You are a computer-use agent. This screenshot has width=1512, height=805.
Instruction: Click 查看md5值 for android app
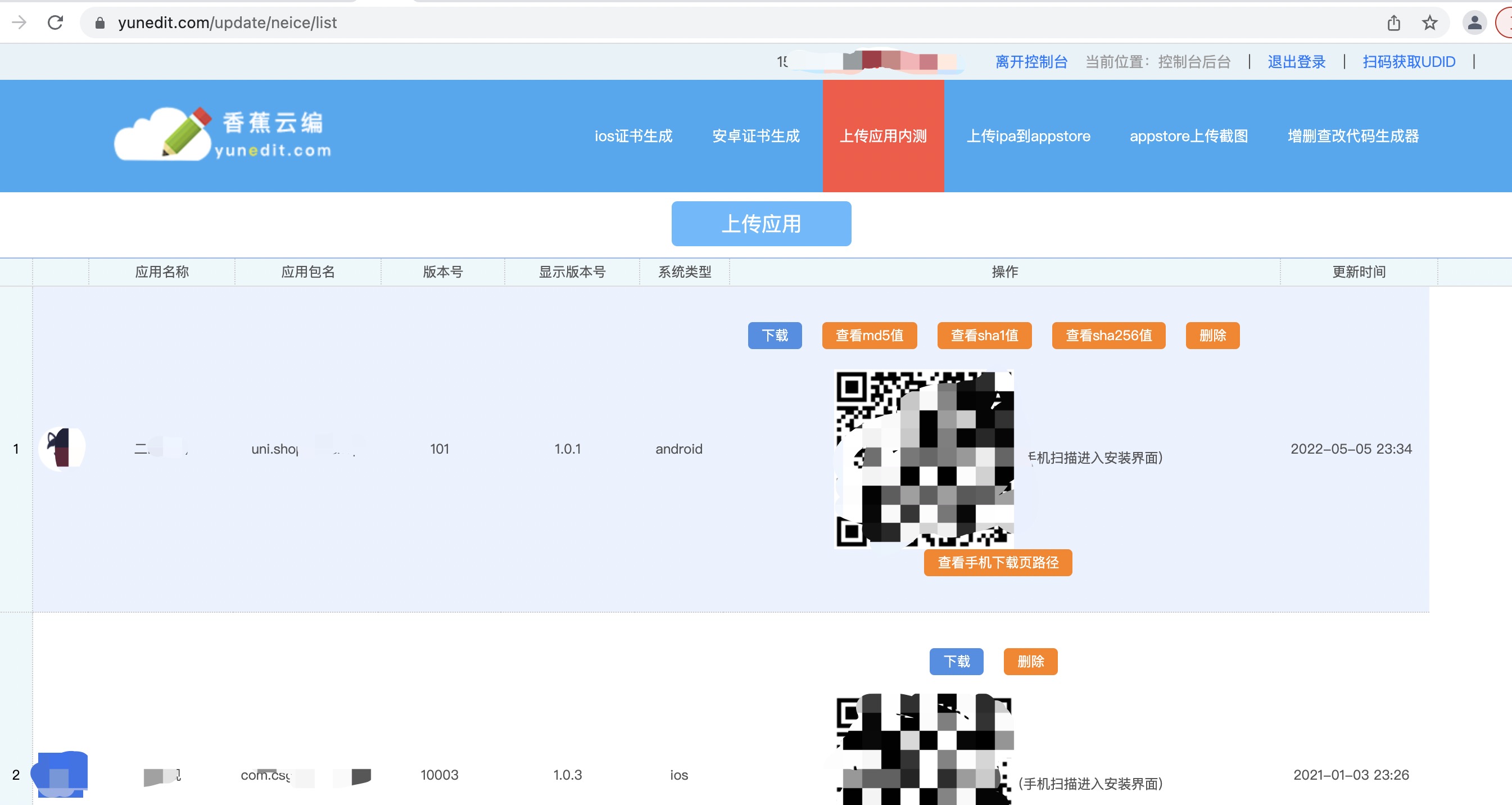870,335
